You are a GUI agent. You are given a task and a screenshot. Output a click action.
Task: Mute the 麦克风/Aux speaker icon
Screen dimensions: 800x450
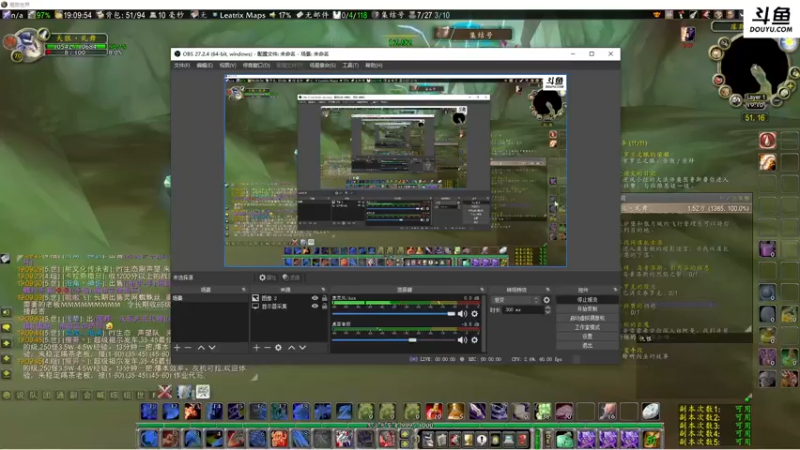(x=462, y=314)
